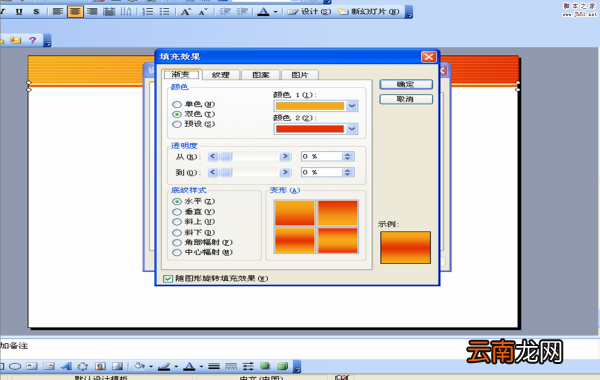The width and height of the screenshot is (600, 380).
Task: Click the fill color paint bucket icon
Action: tap(139, 366)
